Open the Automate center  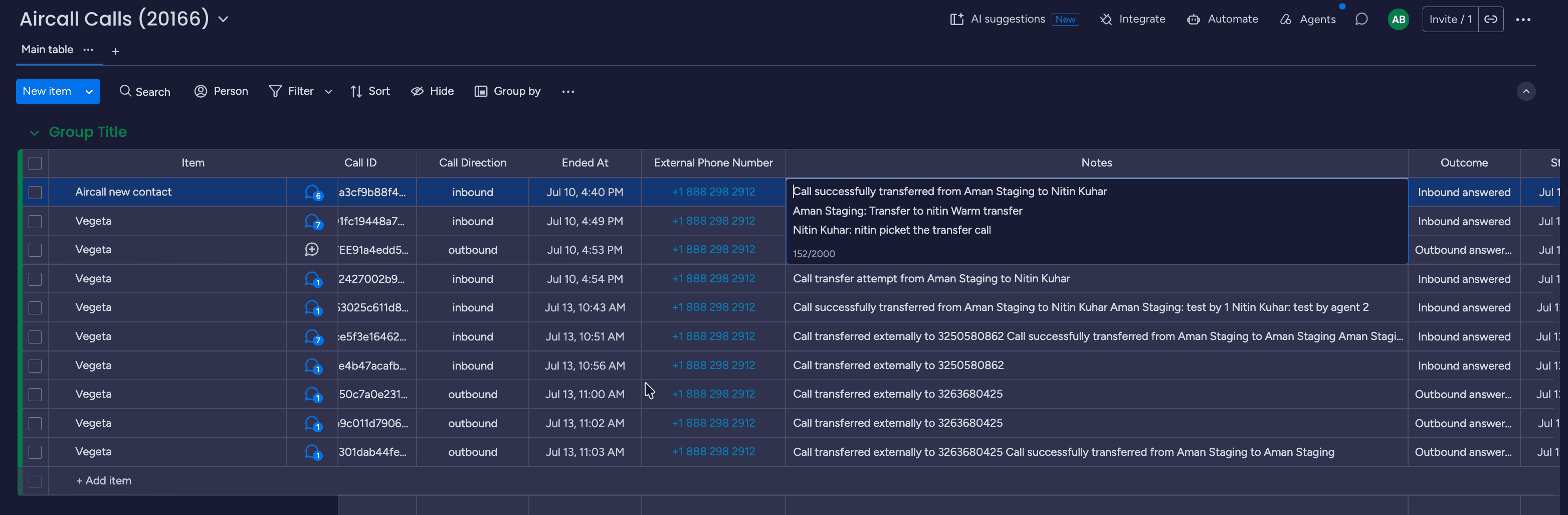(1222, 20)
